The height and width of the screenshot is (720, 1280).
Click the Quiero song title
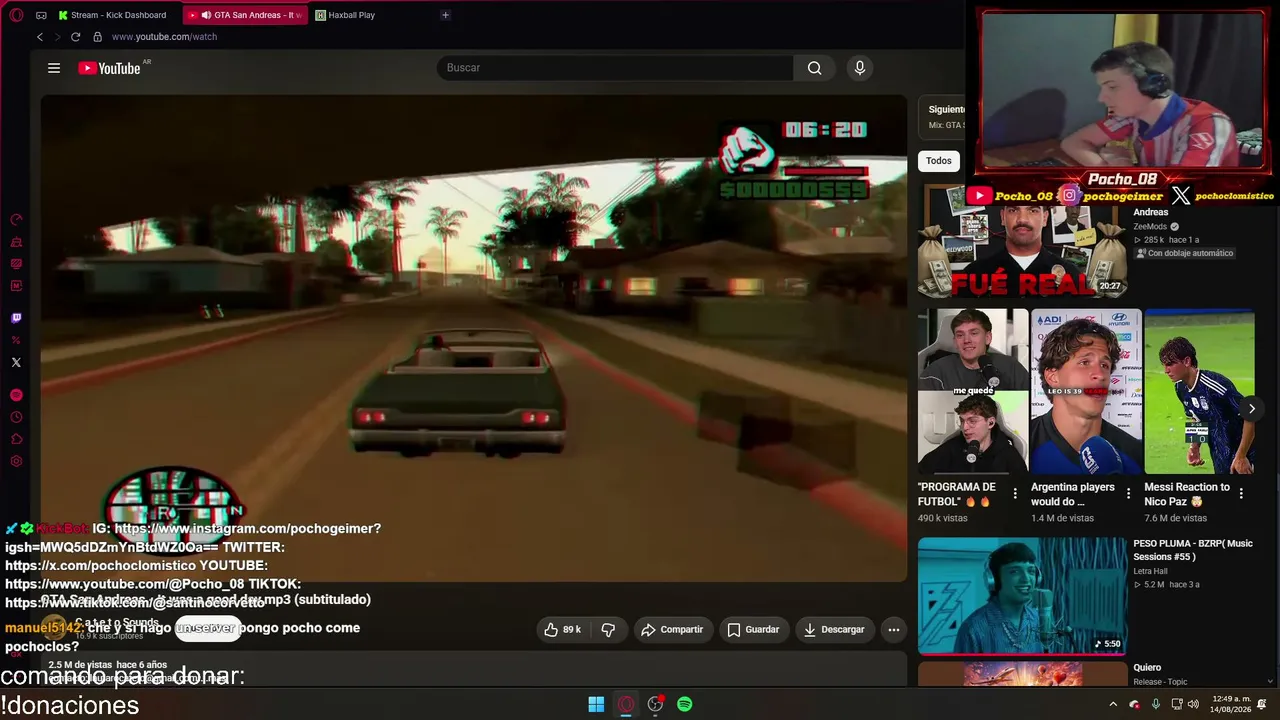(1147, 668)
